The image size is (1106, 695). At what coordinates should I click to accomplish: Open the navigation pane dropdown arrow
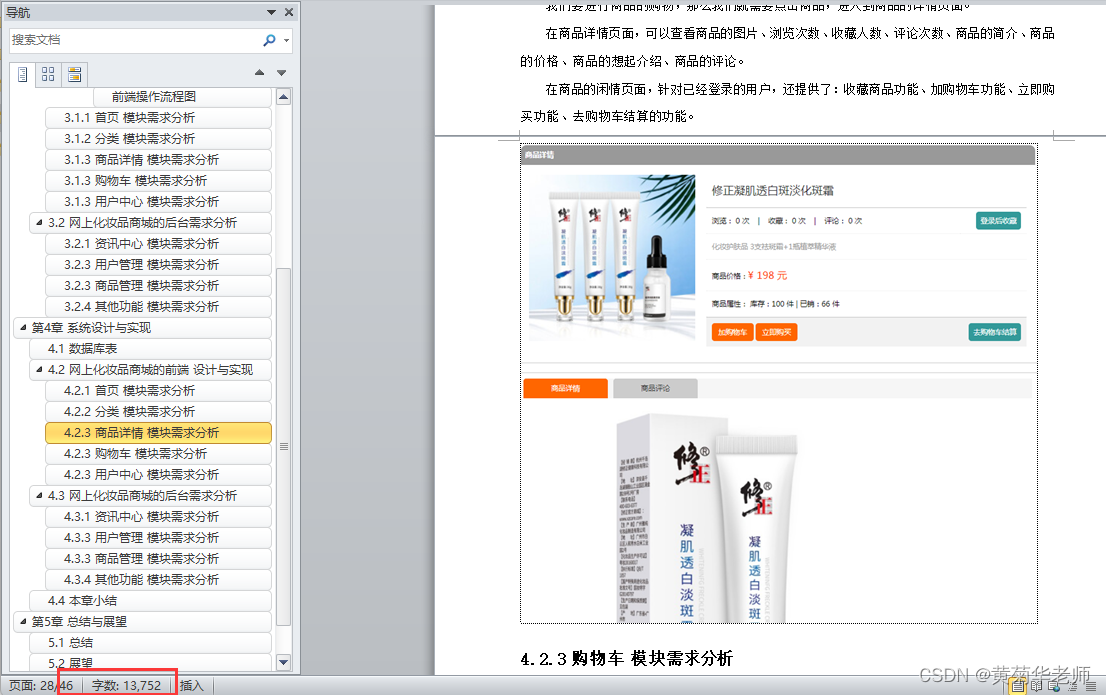coord(273,12)
